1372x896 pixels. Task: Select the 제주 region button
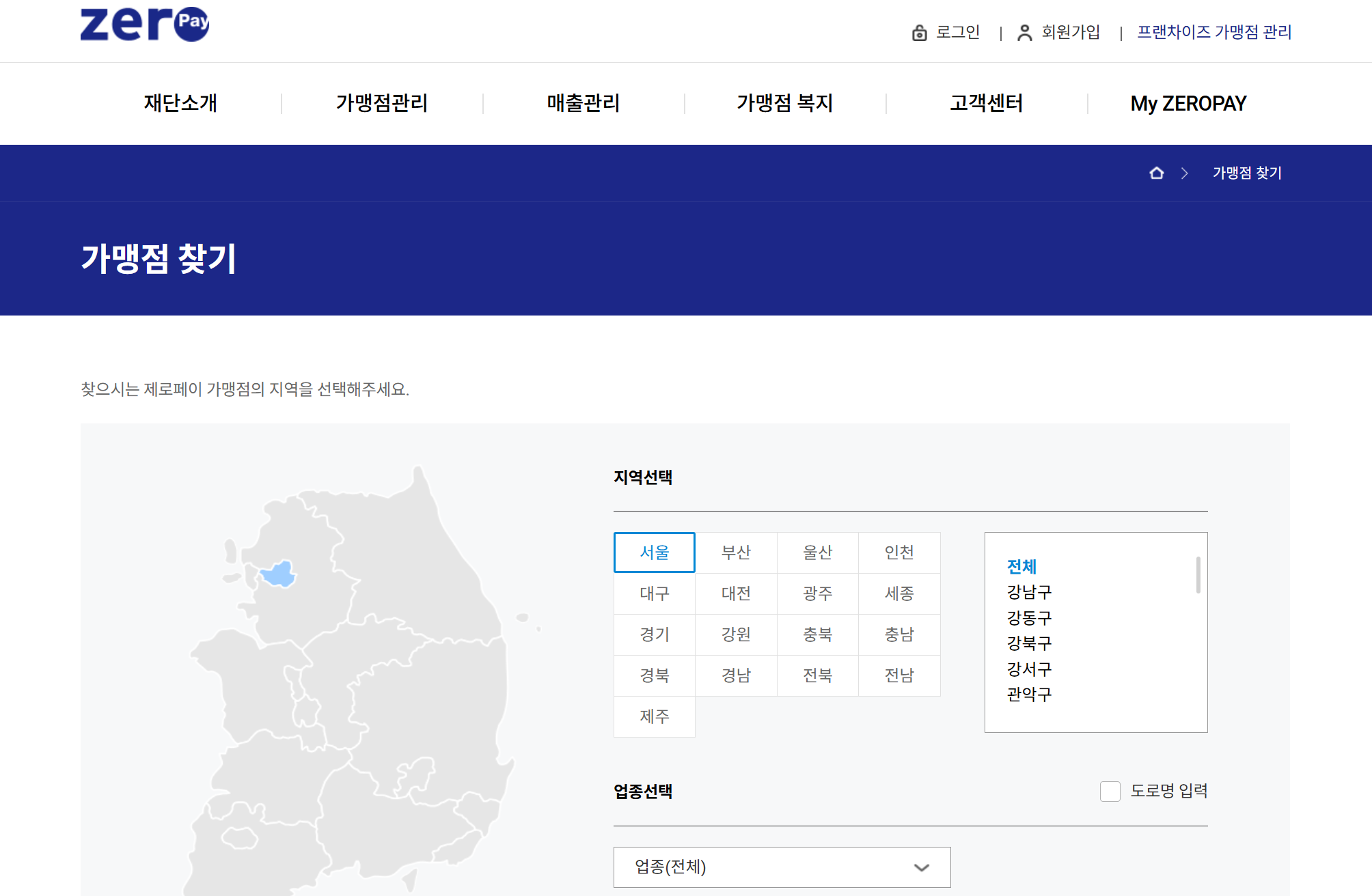[654, 716]
